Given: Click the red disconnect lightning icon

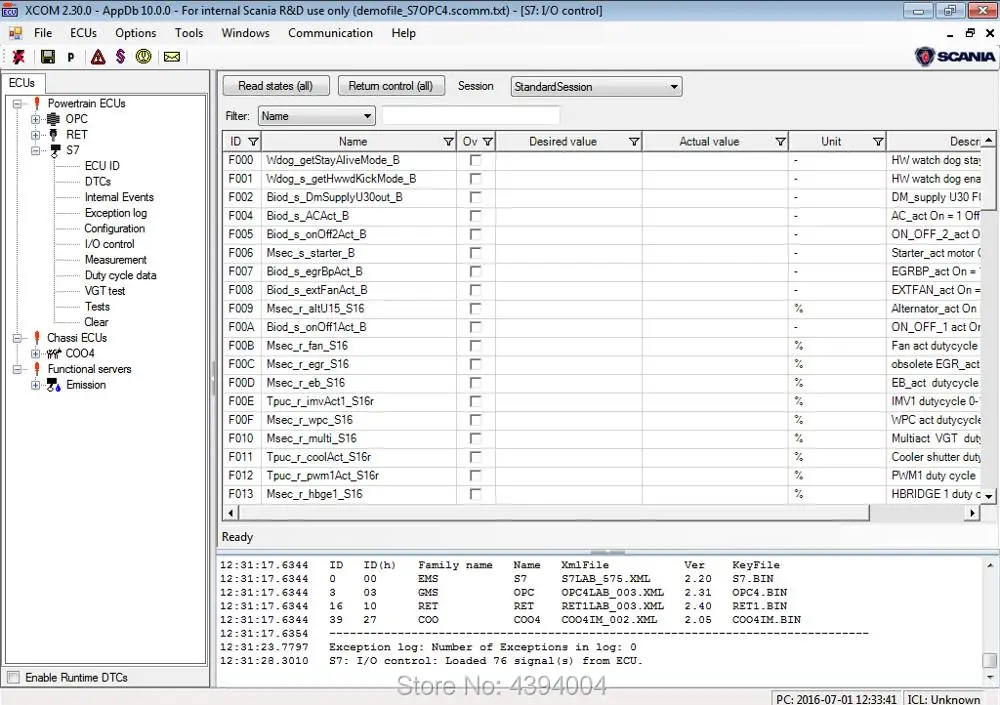Looking at the screenshot, I should 19,57.
